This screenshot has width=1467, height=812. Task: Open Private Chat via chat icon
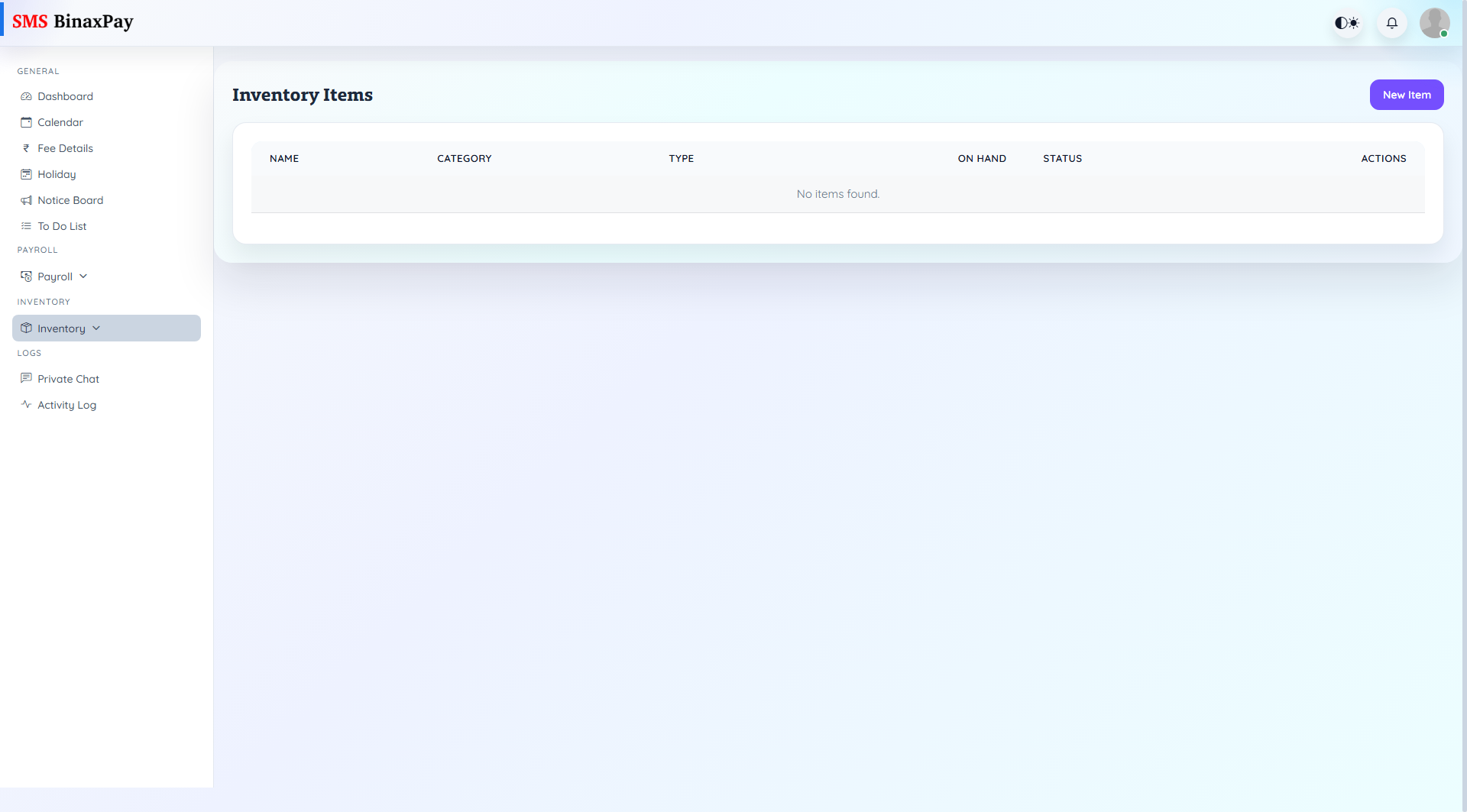(26, 378)
